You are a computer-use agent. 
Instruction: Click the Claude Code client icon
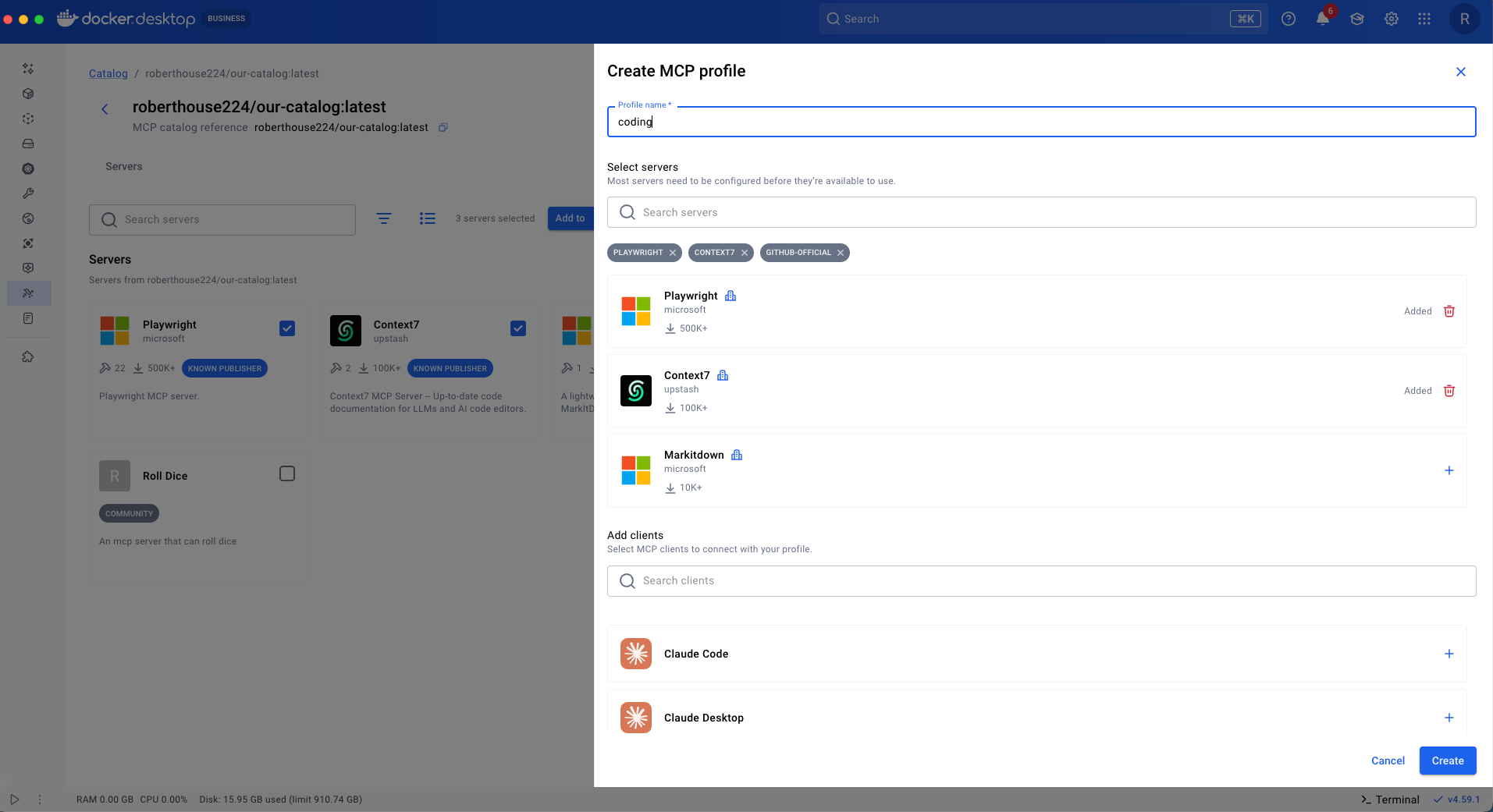[x=636, y=654]
